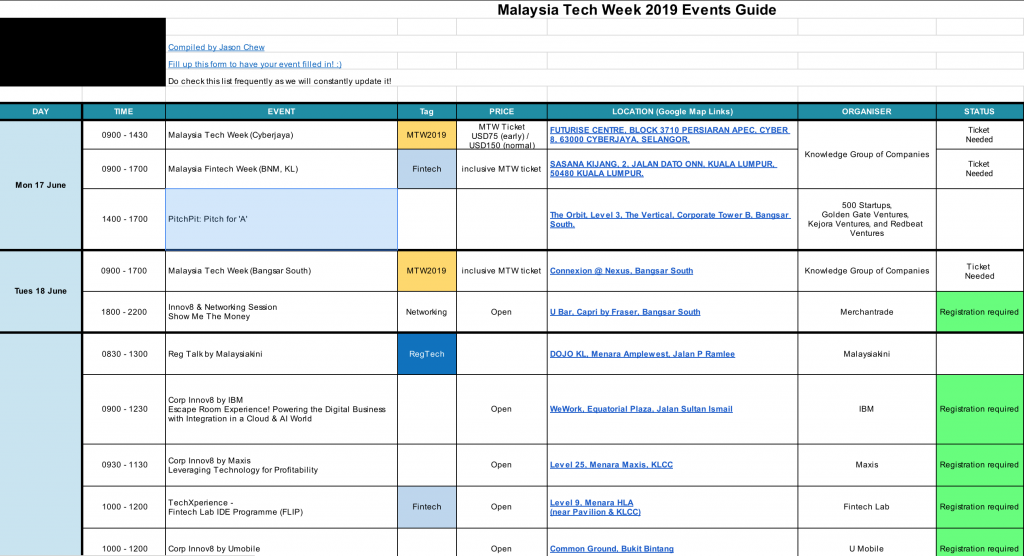The height and width of the screenshot is (556, 1024).
Task: Select the DAY column header
Action: coord(40,112)
